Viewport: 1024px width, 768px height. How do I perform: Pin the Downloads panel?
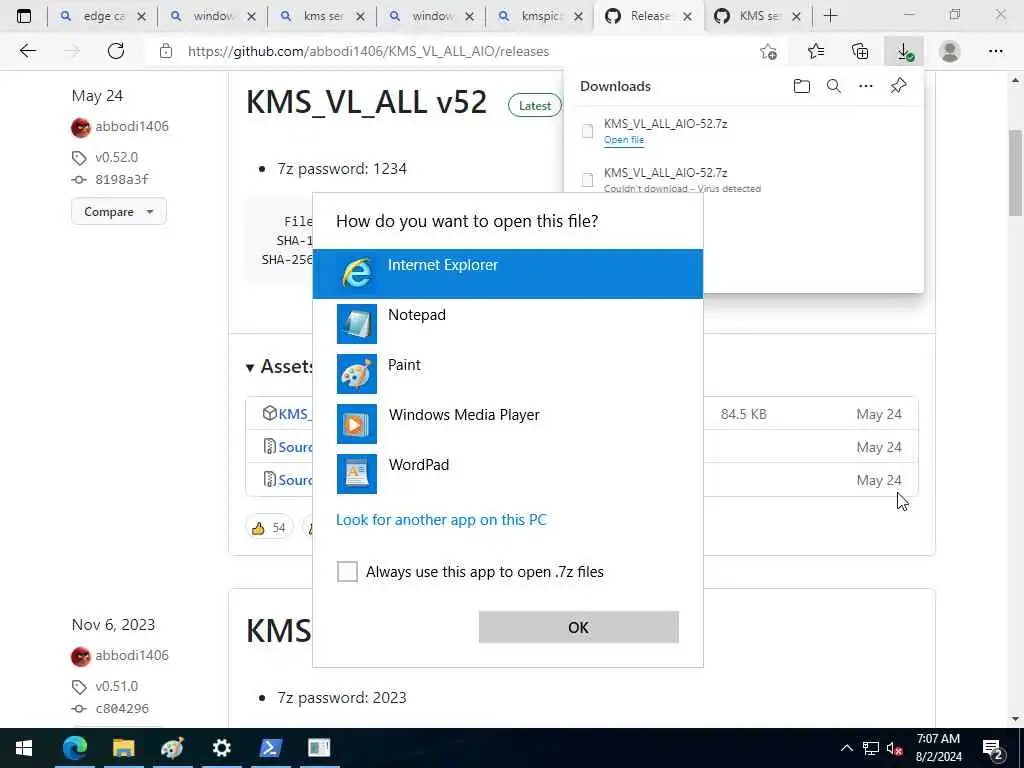[x=898, y=86]
